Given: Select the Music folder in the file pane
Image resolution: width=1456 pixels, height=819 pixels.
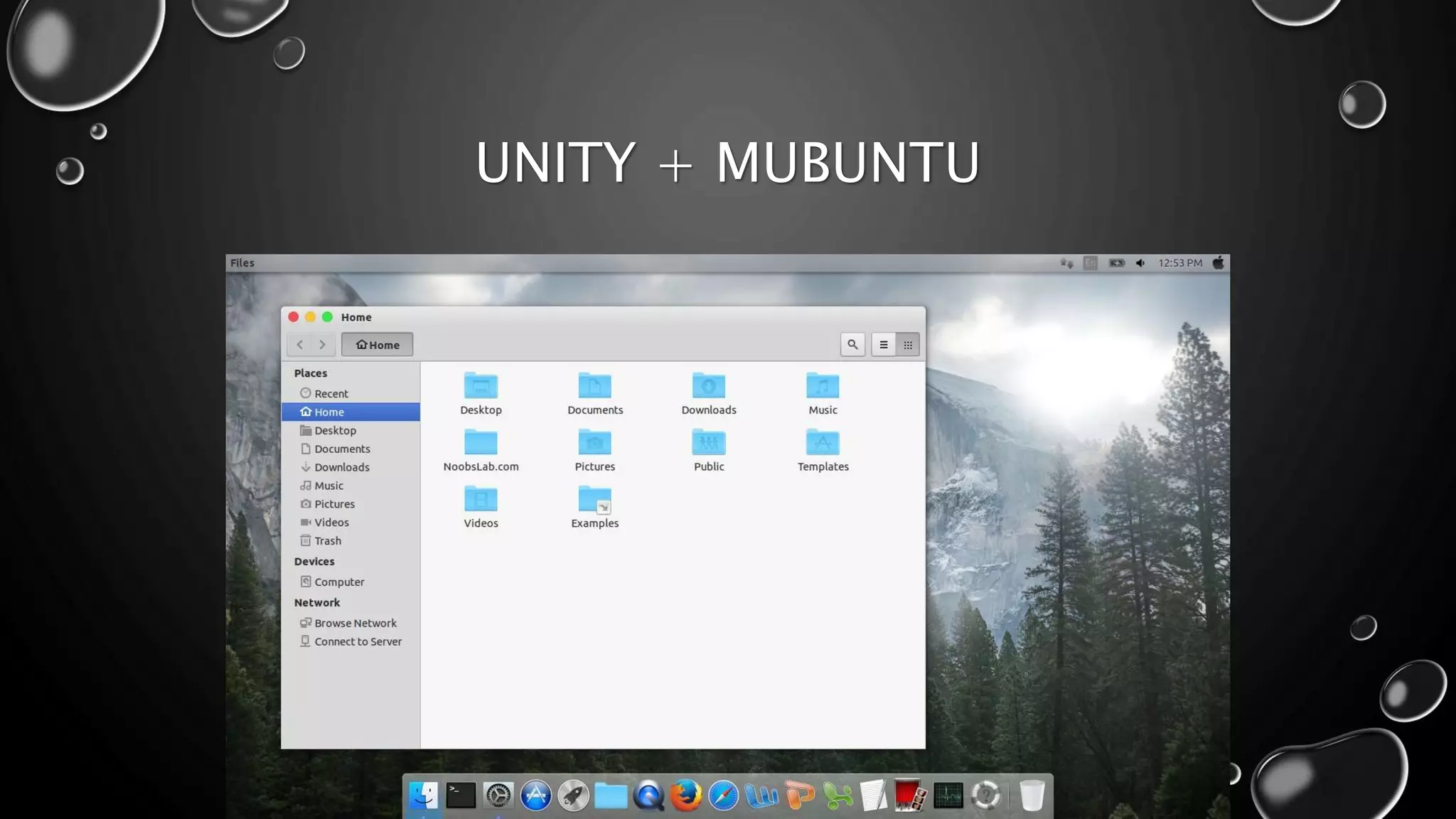Looking at the screenshot, I should 823,393.
